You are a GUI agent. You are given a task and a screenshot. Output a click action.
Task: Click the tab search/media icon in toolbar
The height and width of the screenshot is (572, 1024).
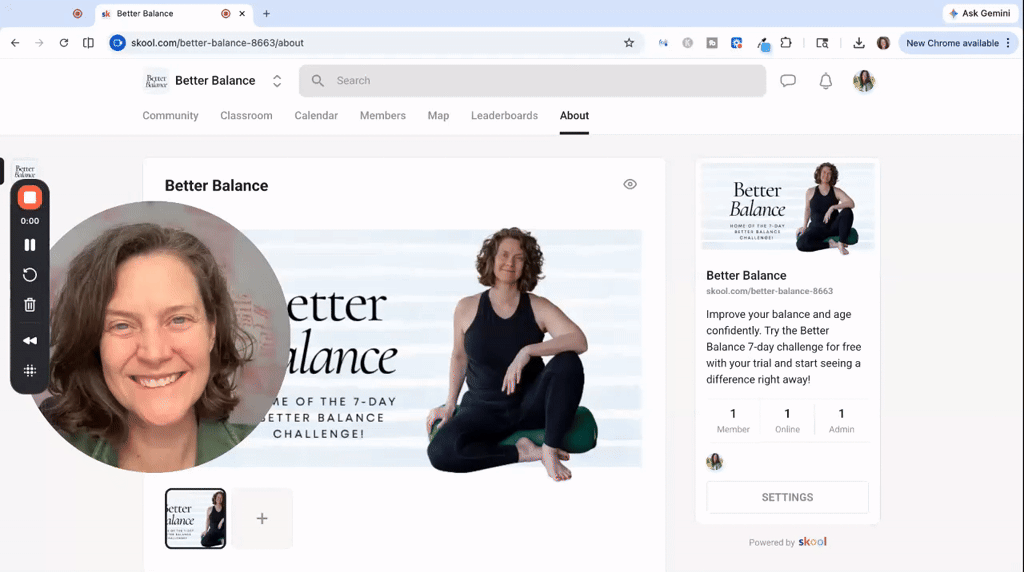pos(822,43)
